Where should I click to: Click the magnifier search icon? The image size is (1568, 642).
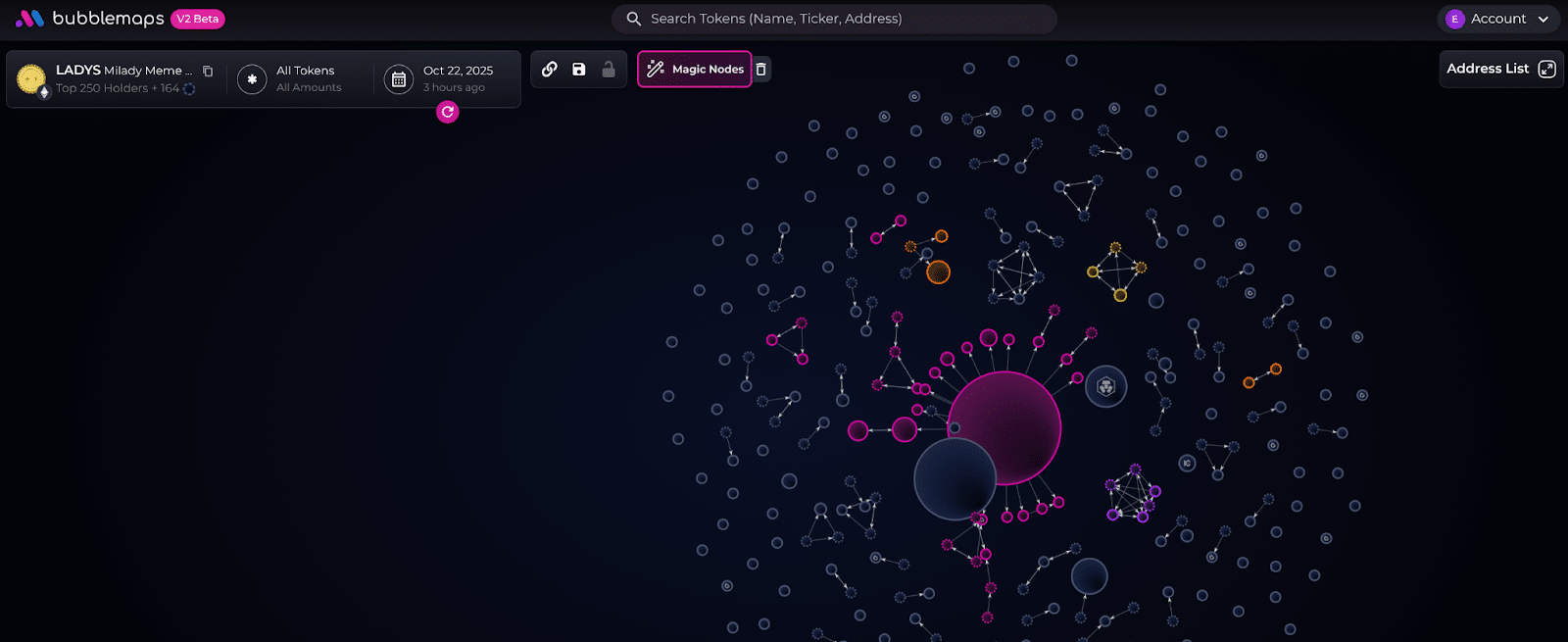[634, 19]
